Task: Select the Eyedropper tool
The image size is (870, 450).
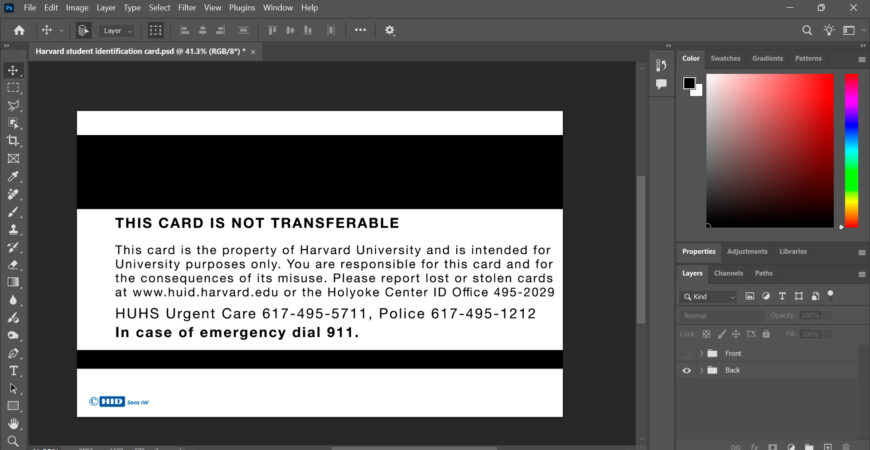Action: [x=13, y=176]
